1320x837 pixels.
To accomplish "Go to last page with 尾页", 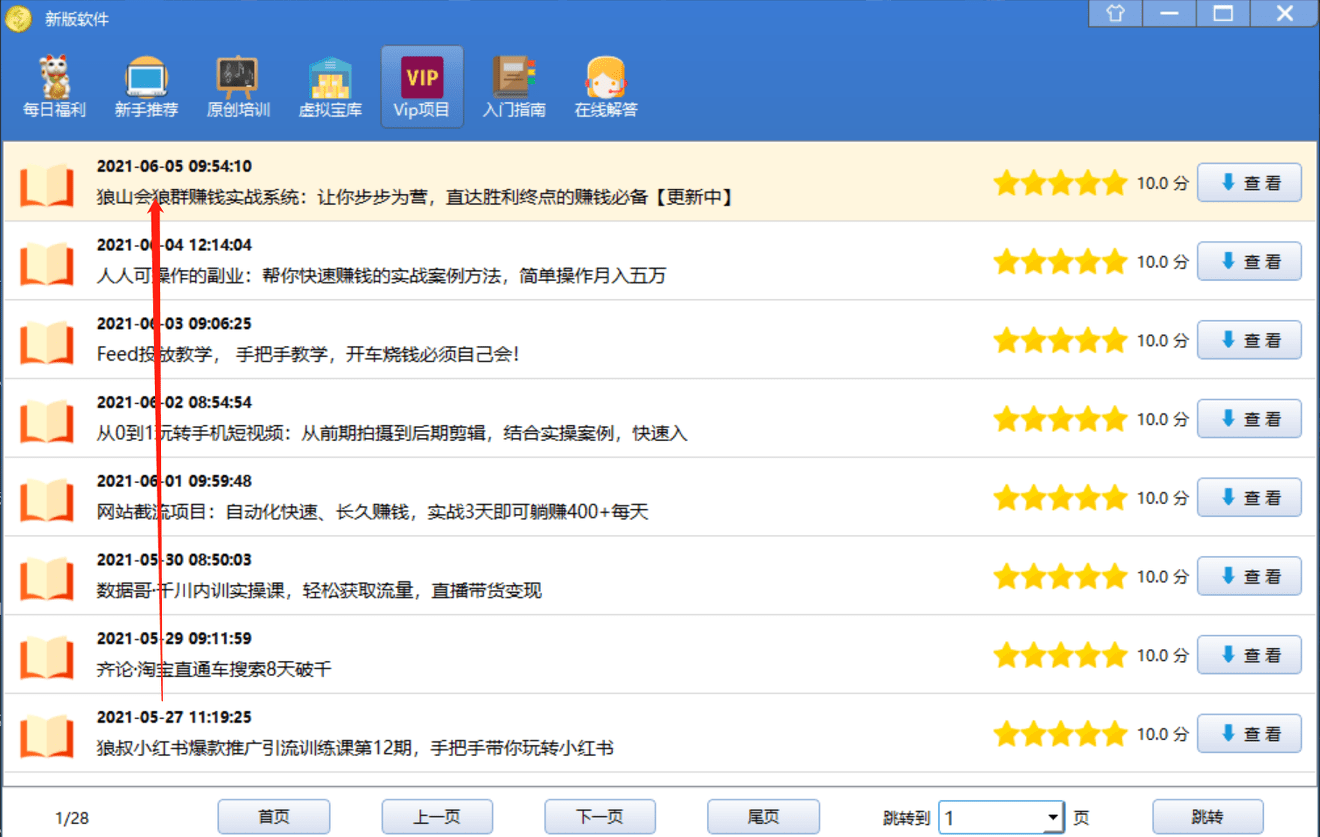I will click(763, 817).
